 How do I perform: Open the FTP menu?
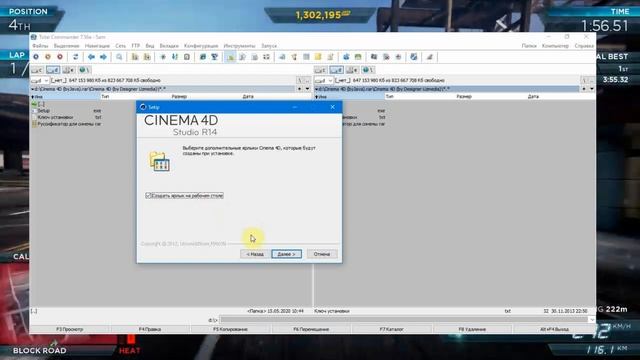(136, 46)
